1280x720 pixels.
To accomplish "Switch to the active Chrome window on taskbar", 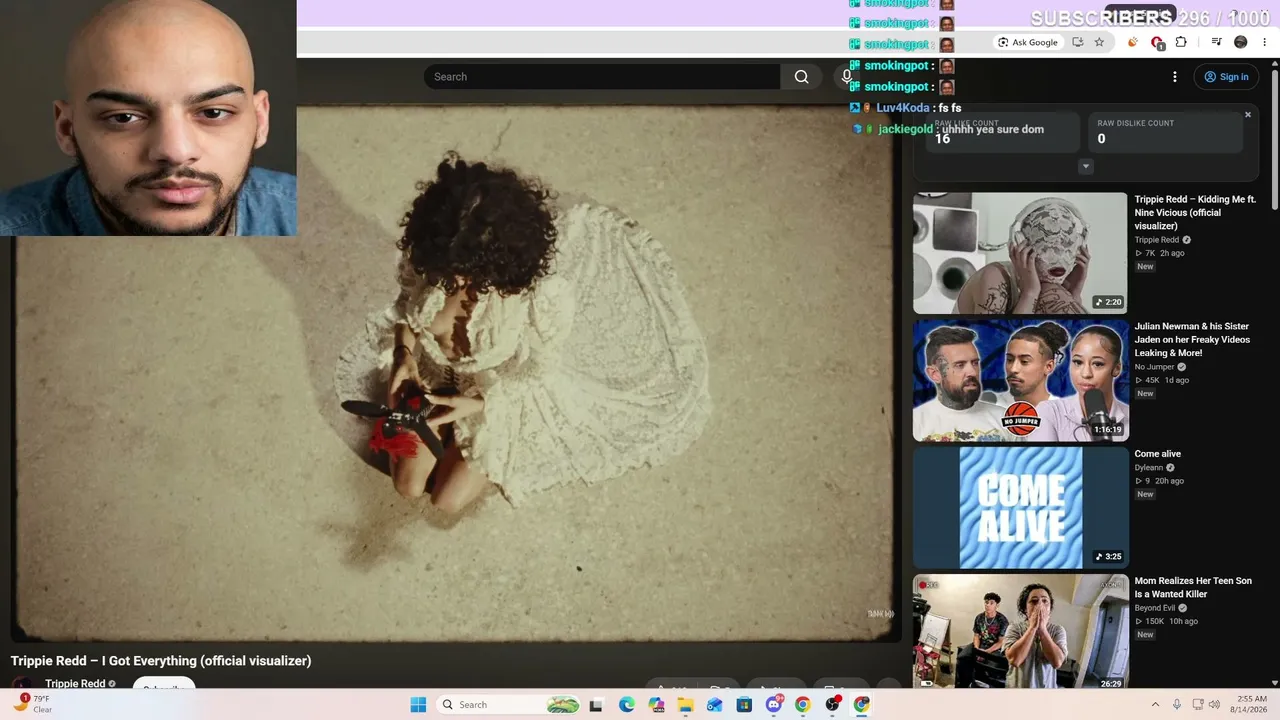I will click(x=861, y=705).
